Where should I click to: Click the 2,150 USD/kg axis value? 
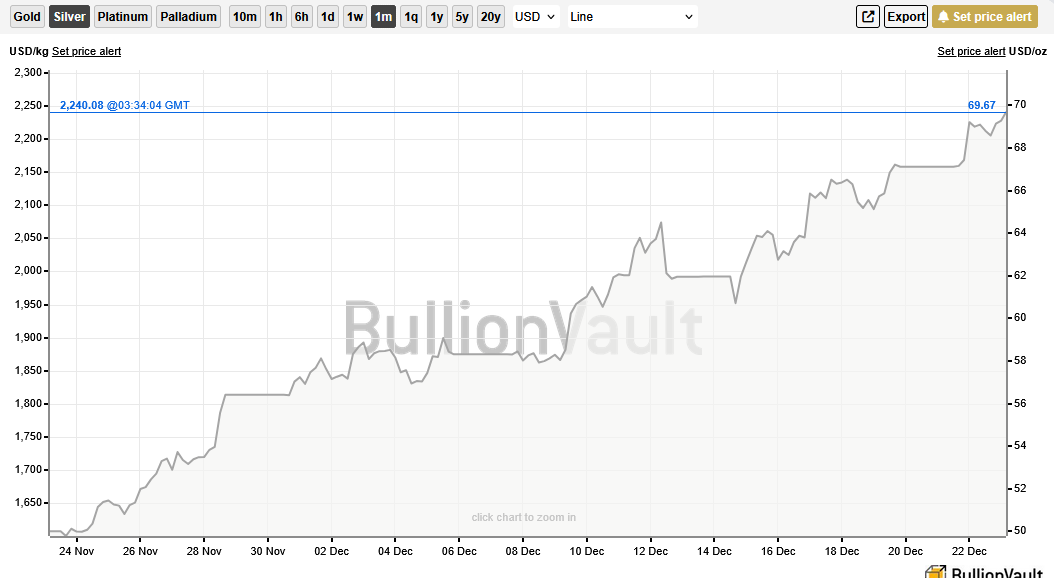[x=28, y=171]
